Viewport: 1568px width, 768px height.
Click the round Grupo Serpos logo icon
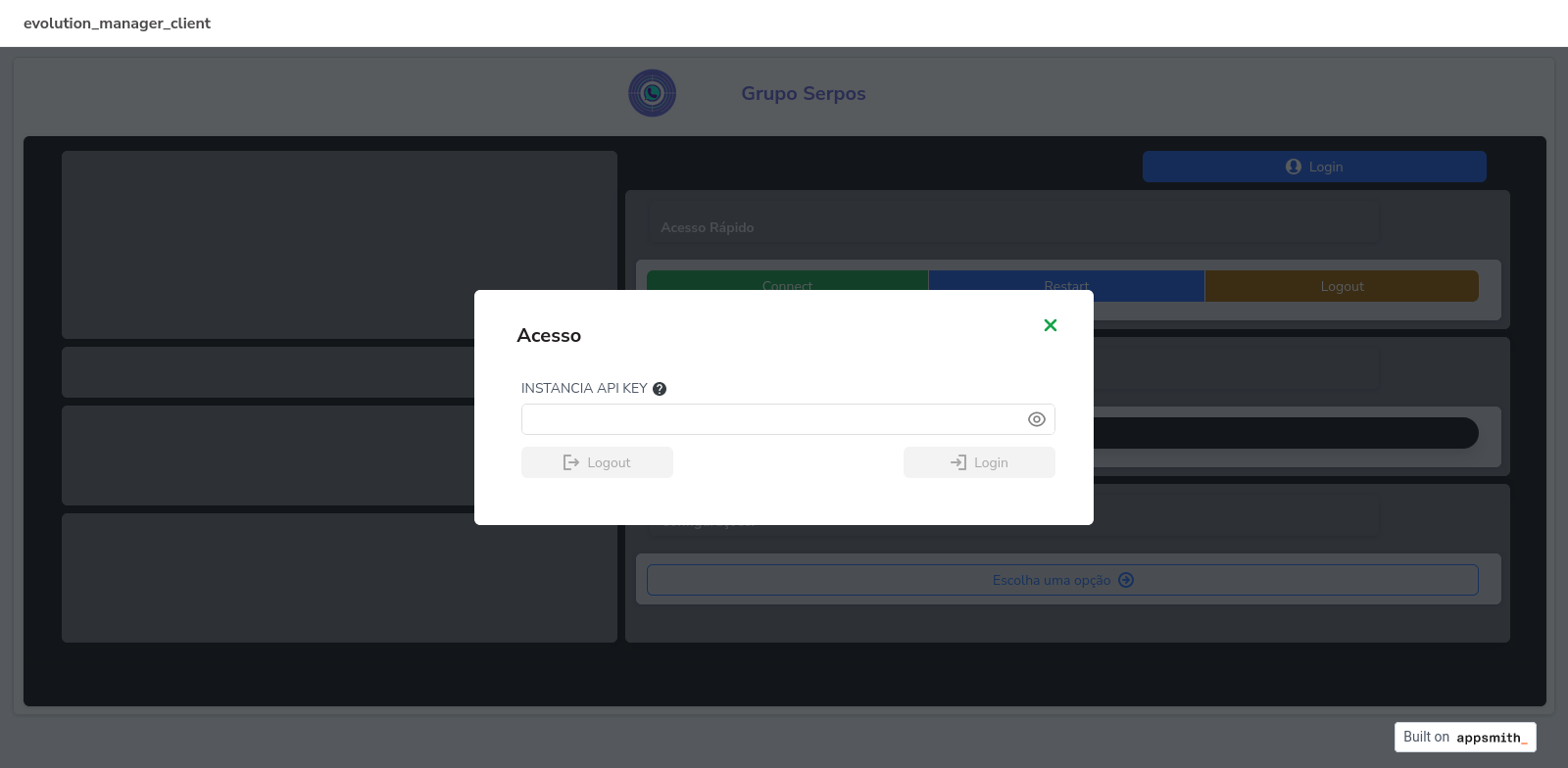653,93
